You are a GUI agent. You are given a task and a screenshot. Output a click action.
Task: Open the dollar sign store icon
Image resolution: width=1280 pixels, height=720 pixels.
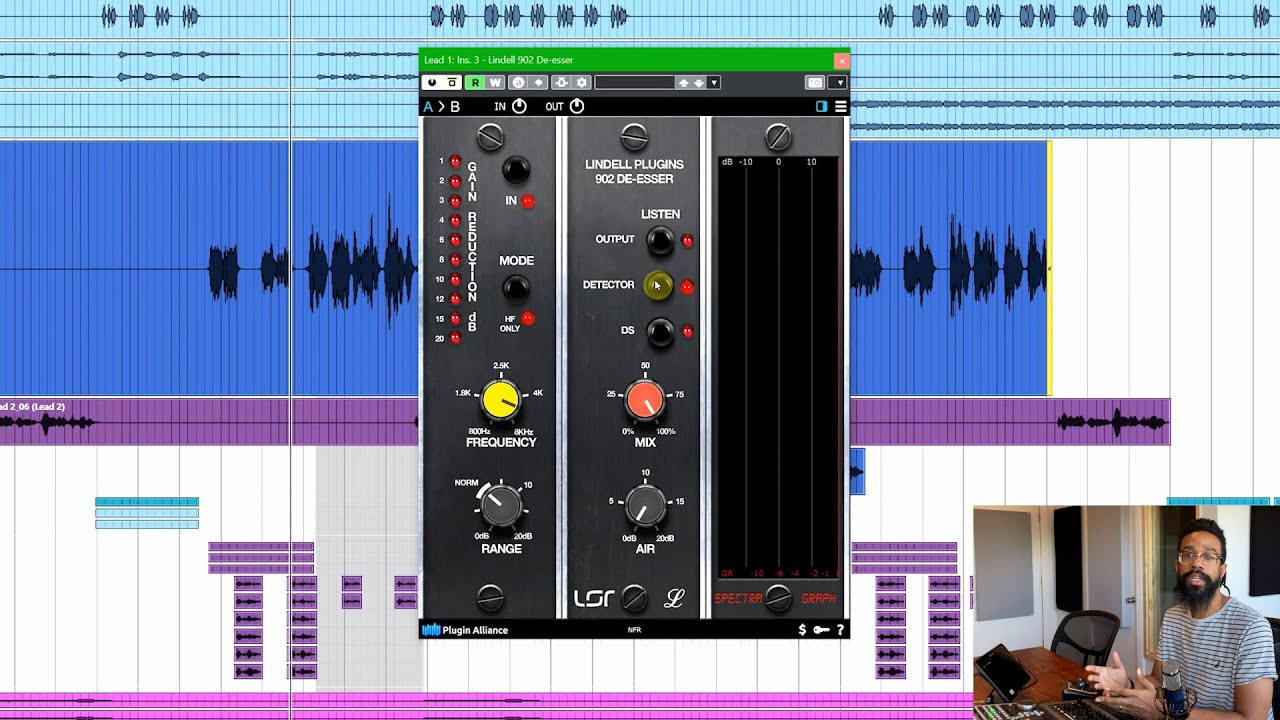pos(802,630)
